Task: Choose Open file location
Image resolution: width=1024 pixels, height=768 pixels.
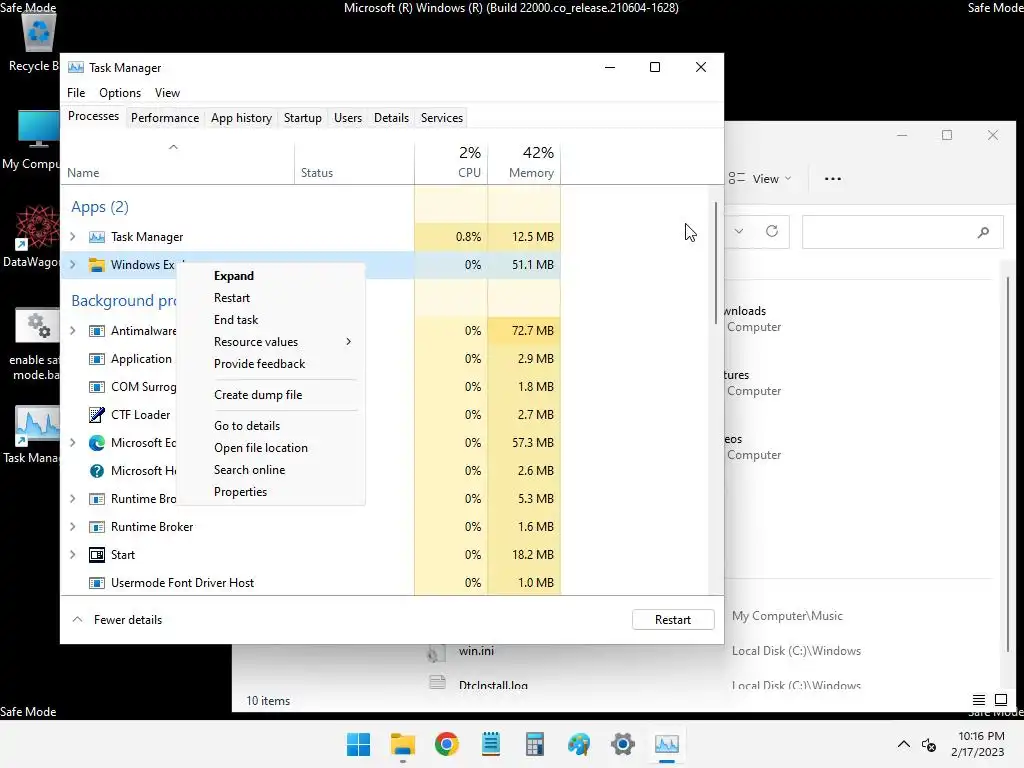Action: click(x=261, y=447)
